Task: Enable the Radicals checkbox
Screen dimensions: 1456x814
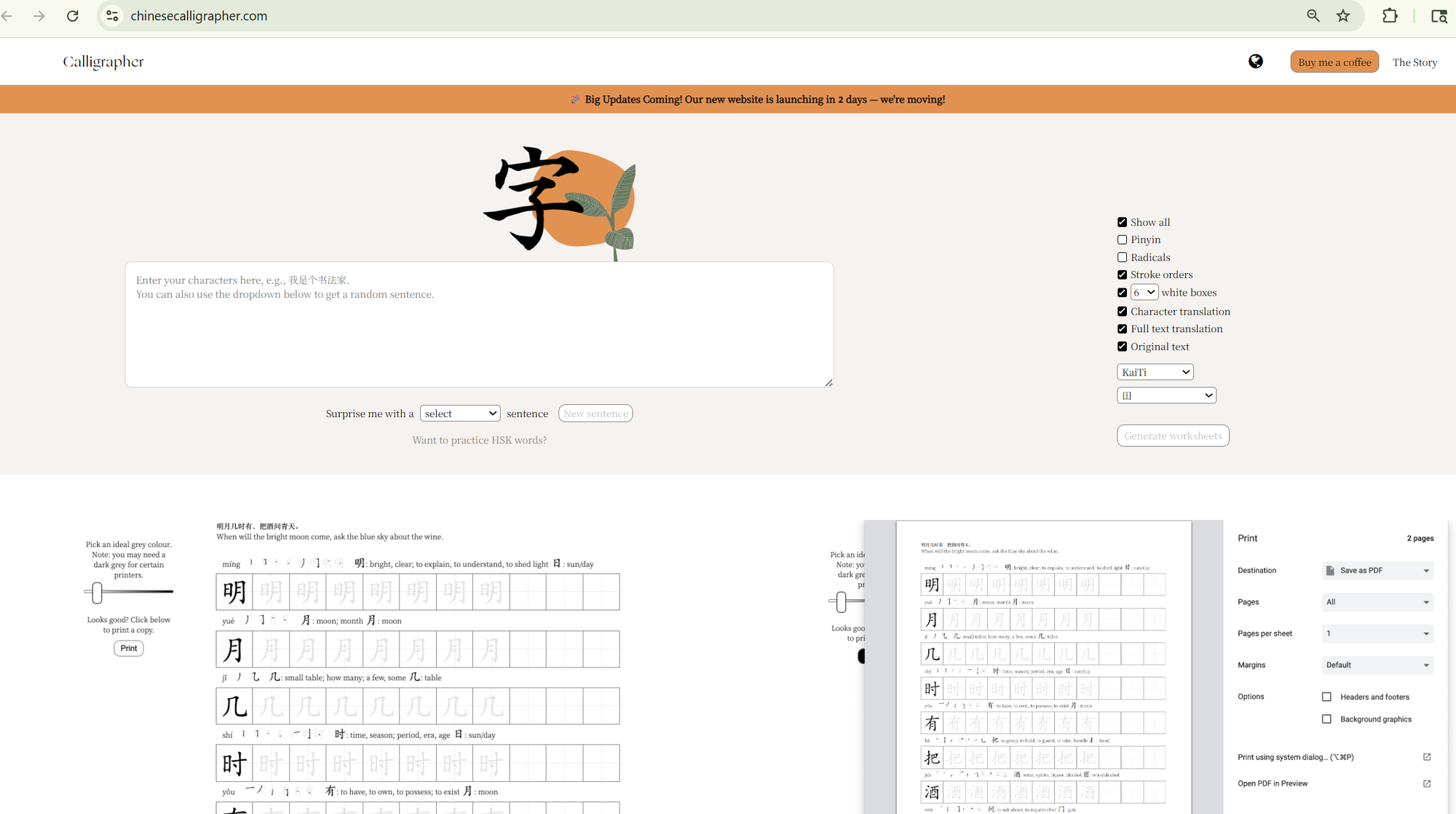Action: pyautogui.click(x=1122, y=257)
